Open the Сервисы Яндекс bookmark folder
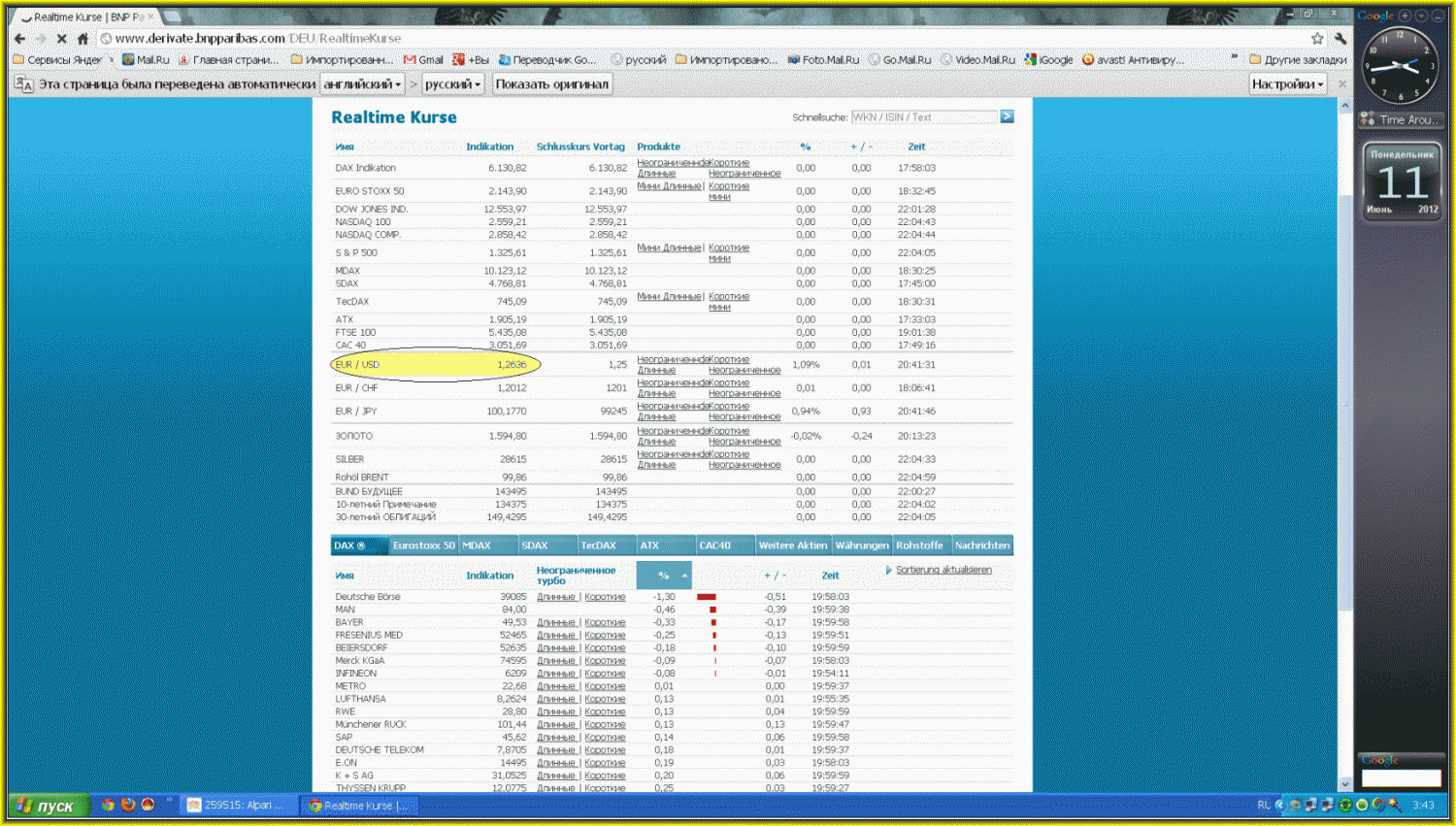The width and height of the screenshot is (1456, 826). [58, 60]
